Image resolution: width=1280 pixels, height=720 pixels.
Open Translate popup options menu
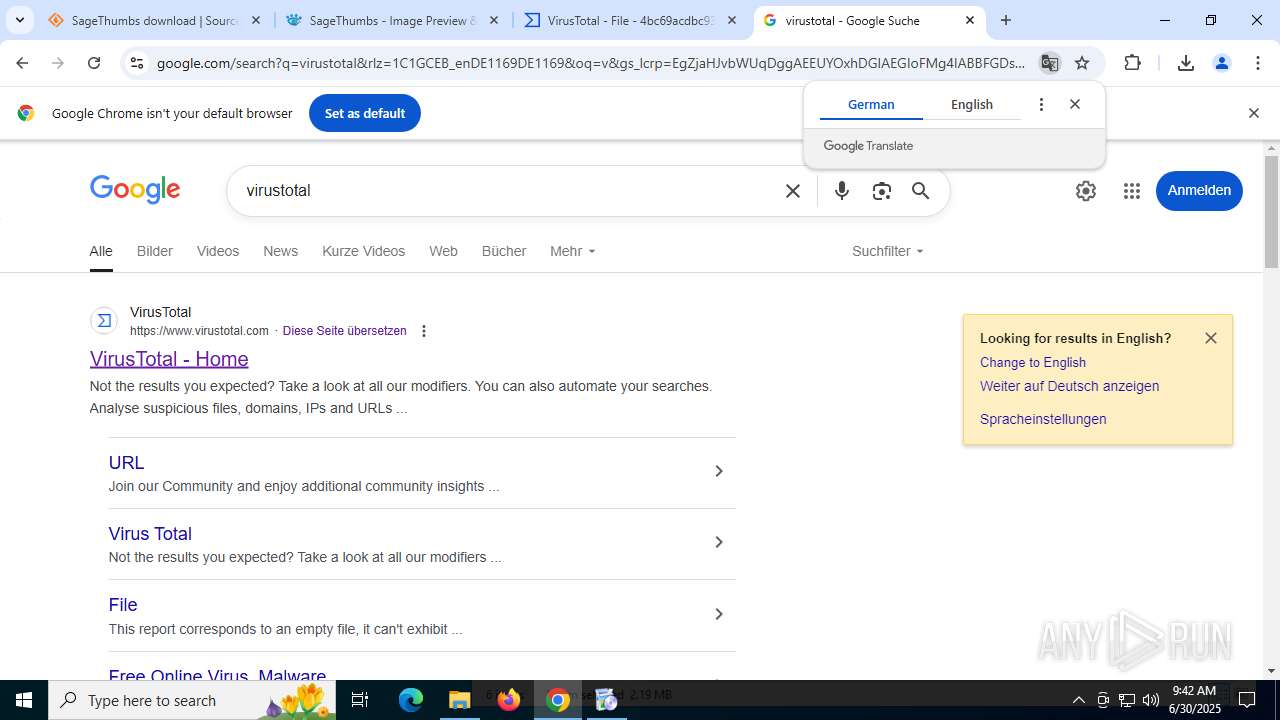click(x=1041, y=104)
